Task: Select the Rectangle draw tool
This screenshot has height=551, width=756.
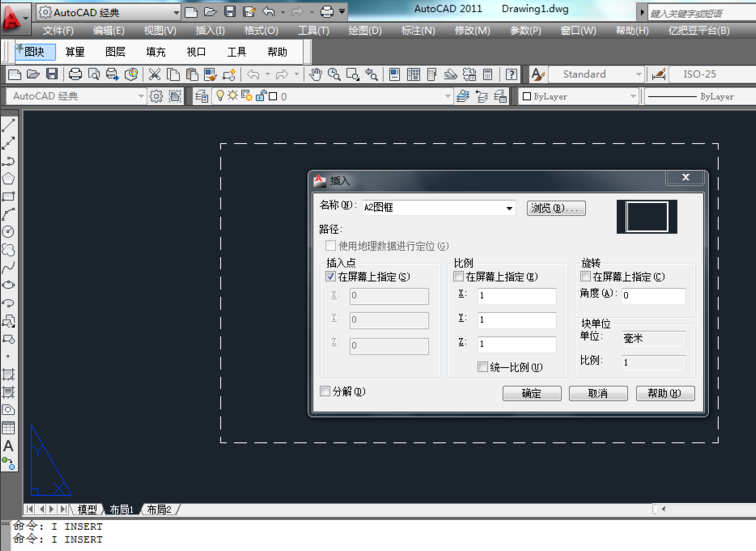Action: tap(9, 197)
